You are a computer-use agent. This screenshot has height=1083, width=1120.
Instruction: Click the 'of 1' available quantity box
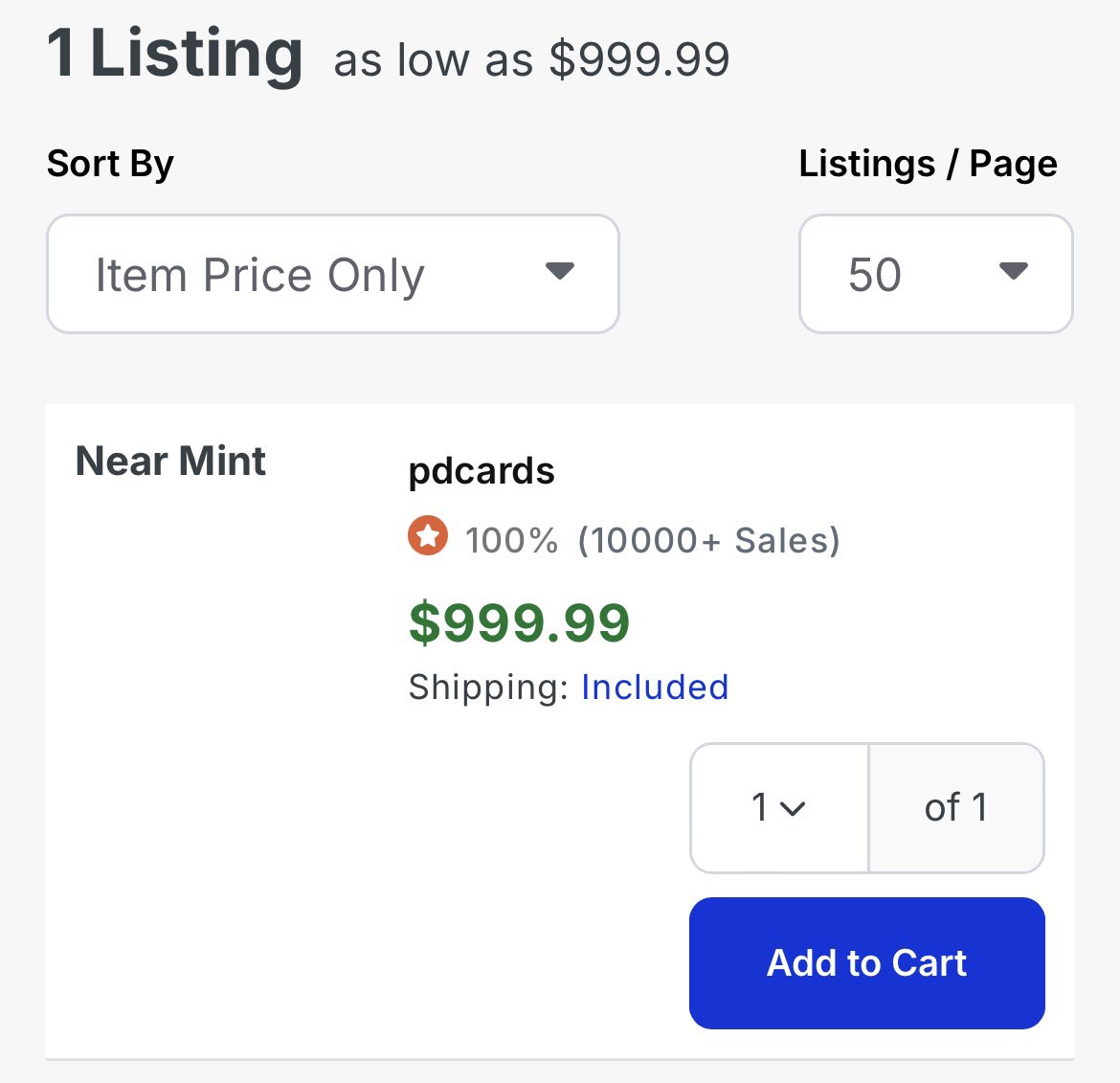pos(955,808)
